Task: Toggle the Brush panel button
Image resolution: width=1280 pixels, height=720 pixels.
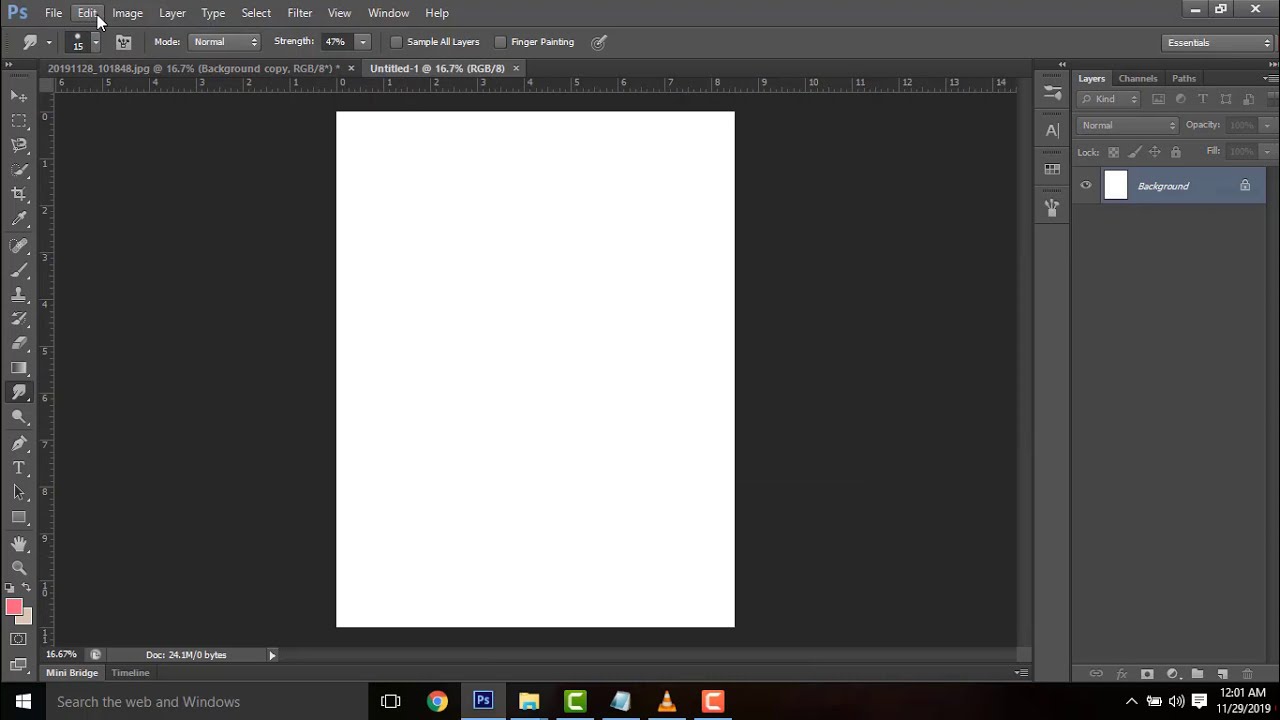Action: pyautogui.click(x=124, y=42)
